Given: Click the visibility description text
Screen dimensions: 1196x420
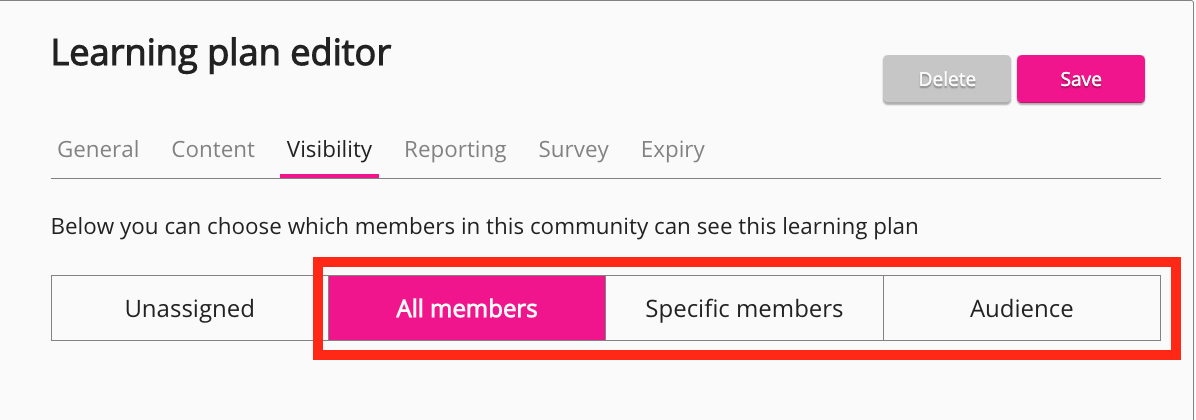Looking at the screenshot, I should click(484, 227).
